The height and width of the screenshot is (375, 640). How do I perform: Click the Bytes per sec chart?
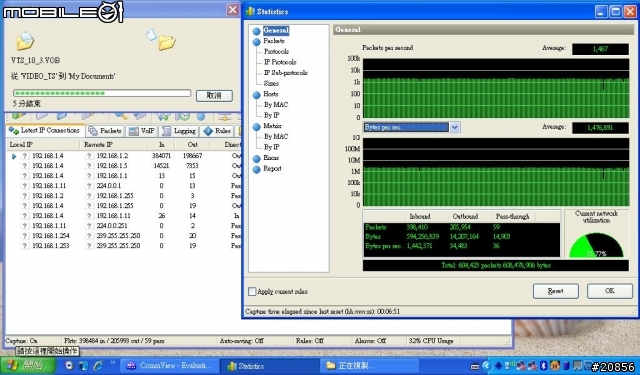pyautogui.click(x=496, y=171)
